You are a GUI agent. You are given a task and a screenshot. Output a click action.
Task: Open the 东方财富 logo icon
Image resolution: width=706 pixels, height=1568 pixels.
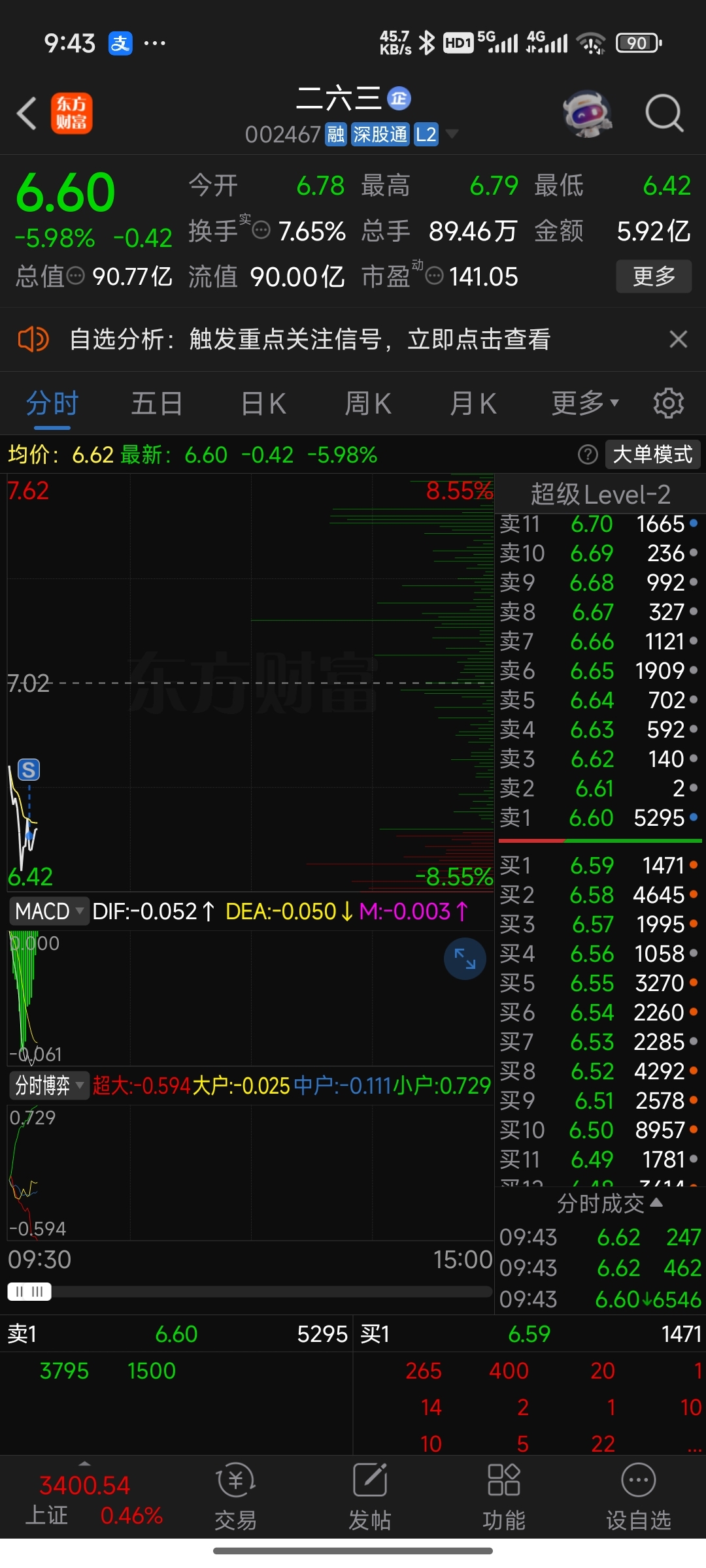(x=72, y=113)
